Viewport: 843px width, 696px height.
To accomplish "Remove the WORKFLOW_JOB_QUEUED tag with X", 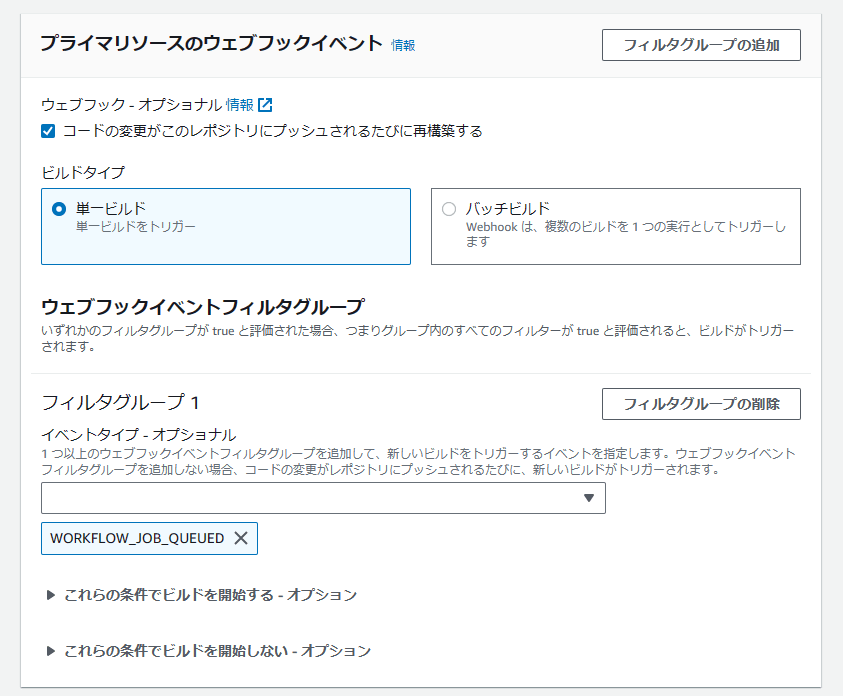I will 241,538.
